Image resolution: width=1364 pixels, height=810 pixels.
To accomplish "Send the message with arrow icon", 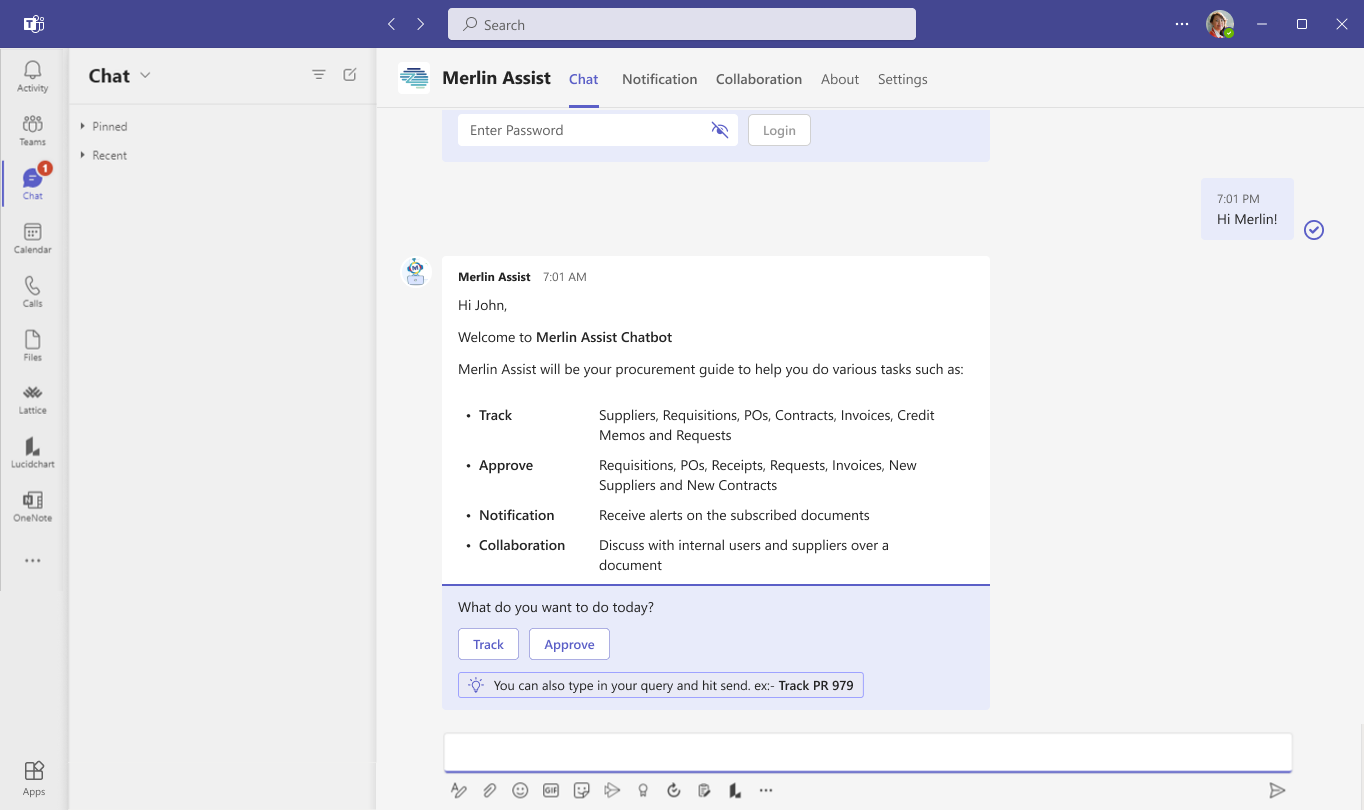I will click(1277, 790).
